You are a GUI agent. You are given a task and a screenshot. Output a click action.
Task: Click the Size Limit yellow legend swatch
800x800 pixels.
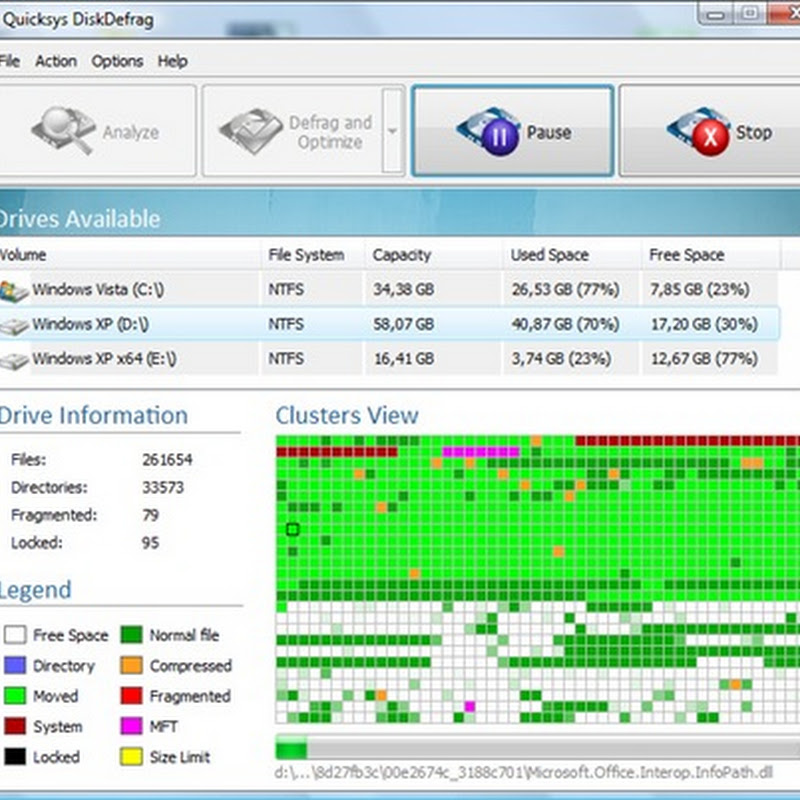[x=132, y=756]
